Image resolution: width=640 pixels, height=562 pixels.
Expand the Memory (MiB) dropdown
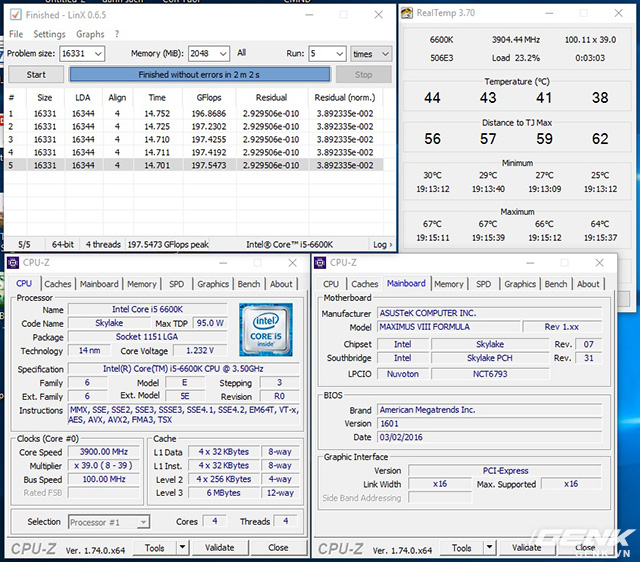click(223, 53)
